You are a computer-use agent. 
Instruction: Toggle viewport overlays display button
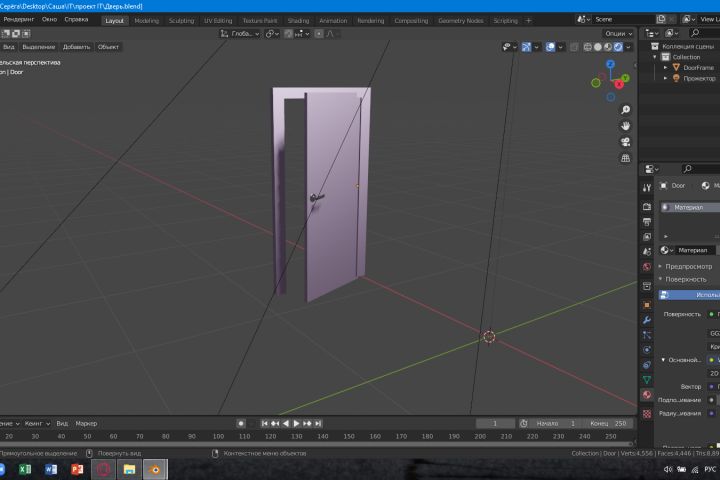[x=550, y=47]
